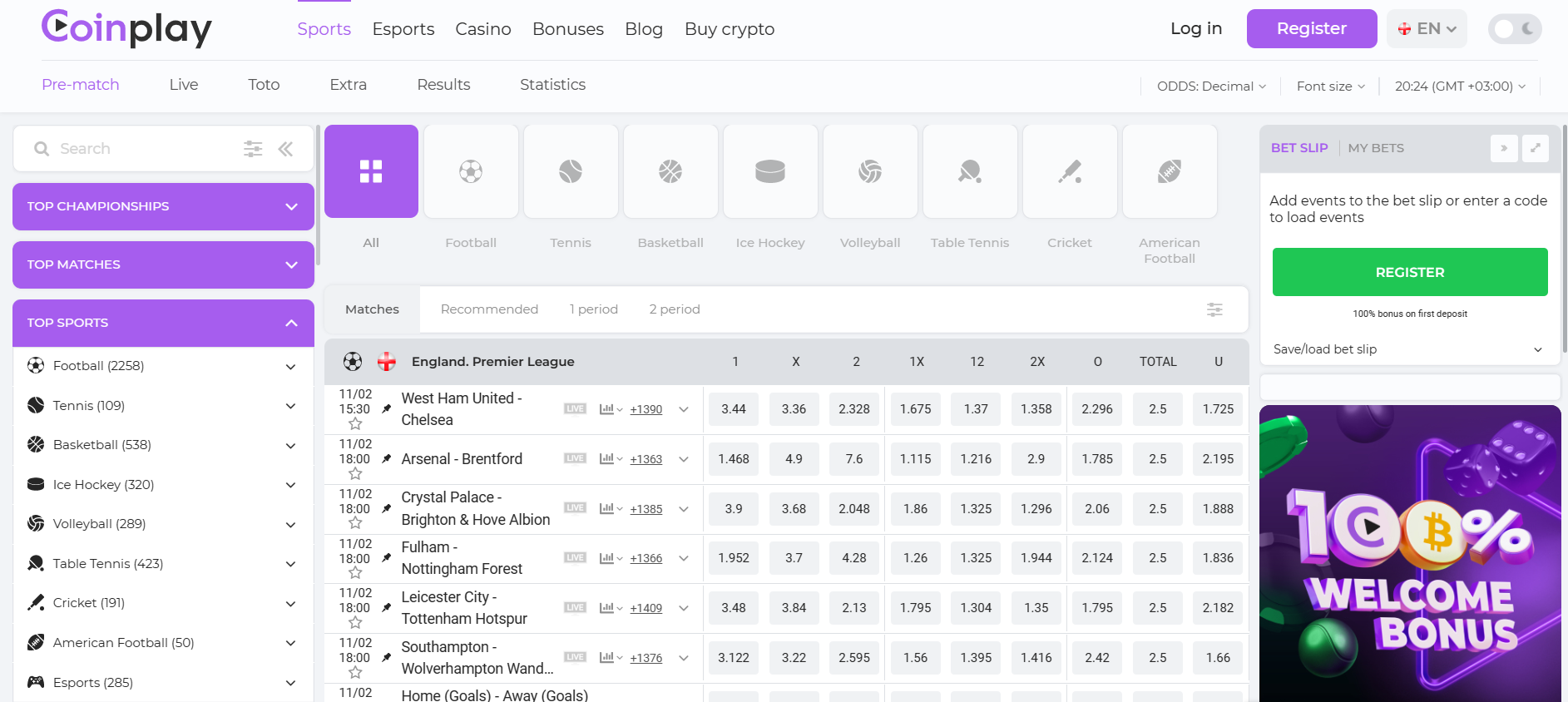Open search filter settings icon

tap(253, 149)
